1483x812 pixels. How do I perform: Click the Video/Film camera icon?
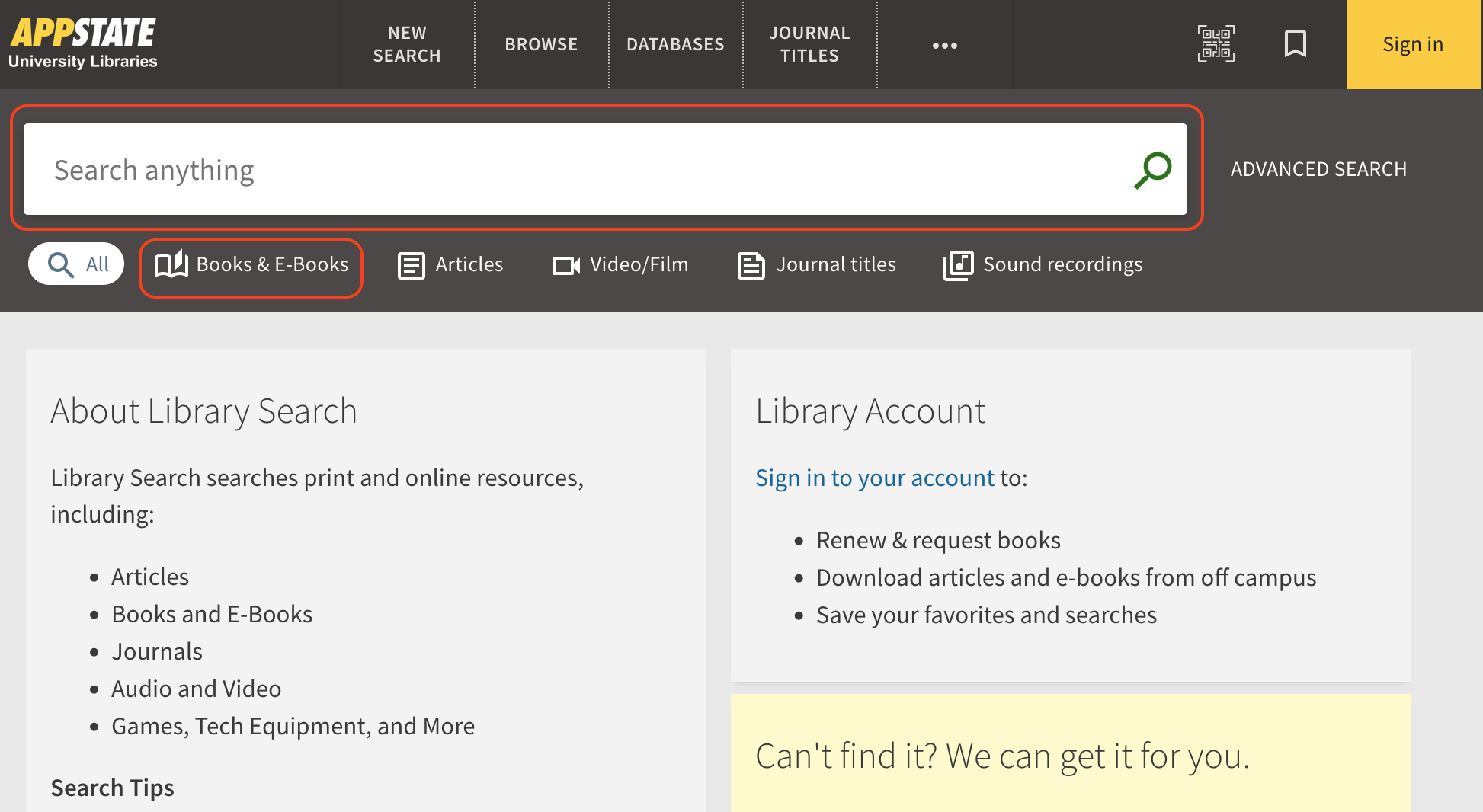565,266
